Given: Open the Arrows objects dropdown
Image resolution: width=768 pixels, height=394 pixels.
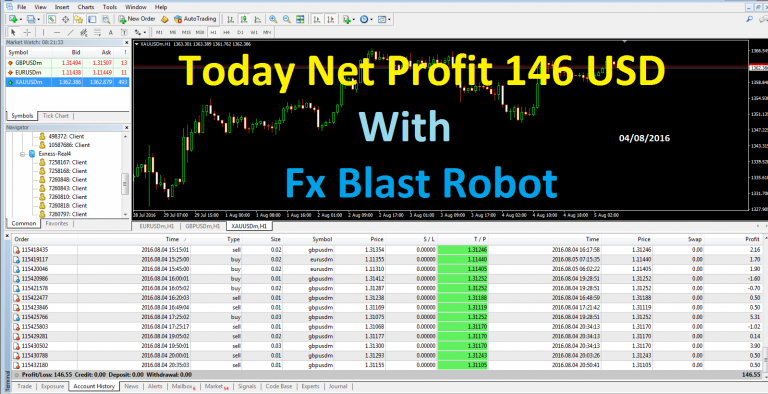Looking at the screenshot, I should pyautogui.click(x=140, y=32).
